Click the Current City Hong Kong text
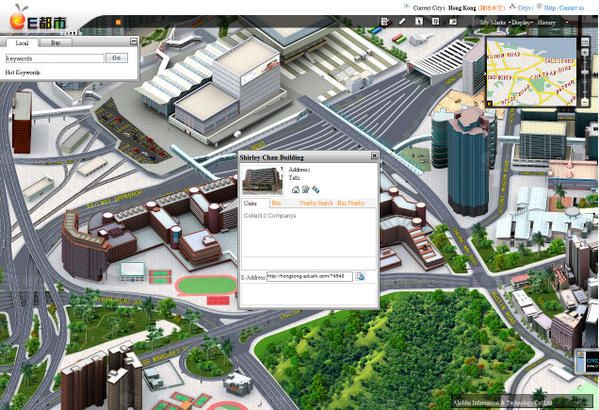 click(444, 8)
